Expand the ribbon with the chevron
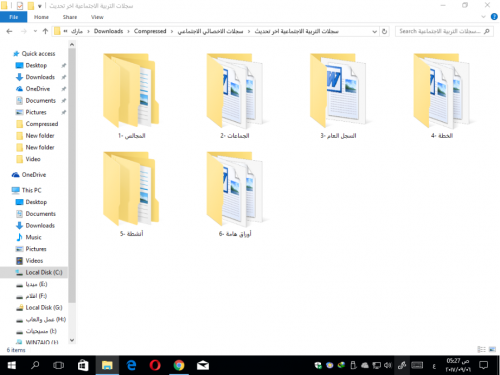This screenshot has width=500, height=375. pos(483,17)
